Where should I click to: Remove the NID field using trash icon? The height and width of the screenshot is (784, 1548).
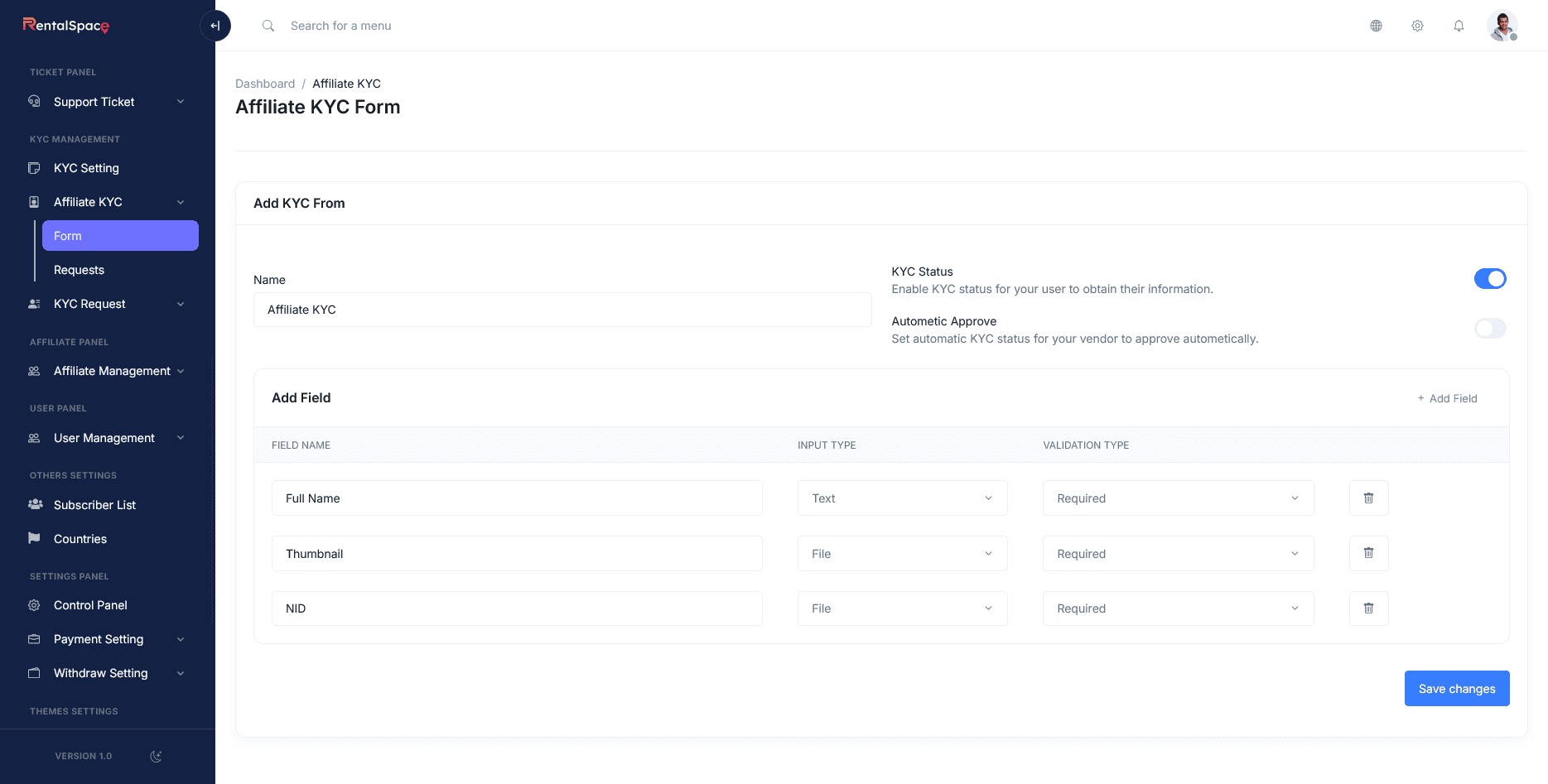tap(1368, 608)
